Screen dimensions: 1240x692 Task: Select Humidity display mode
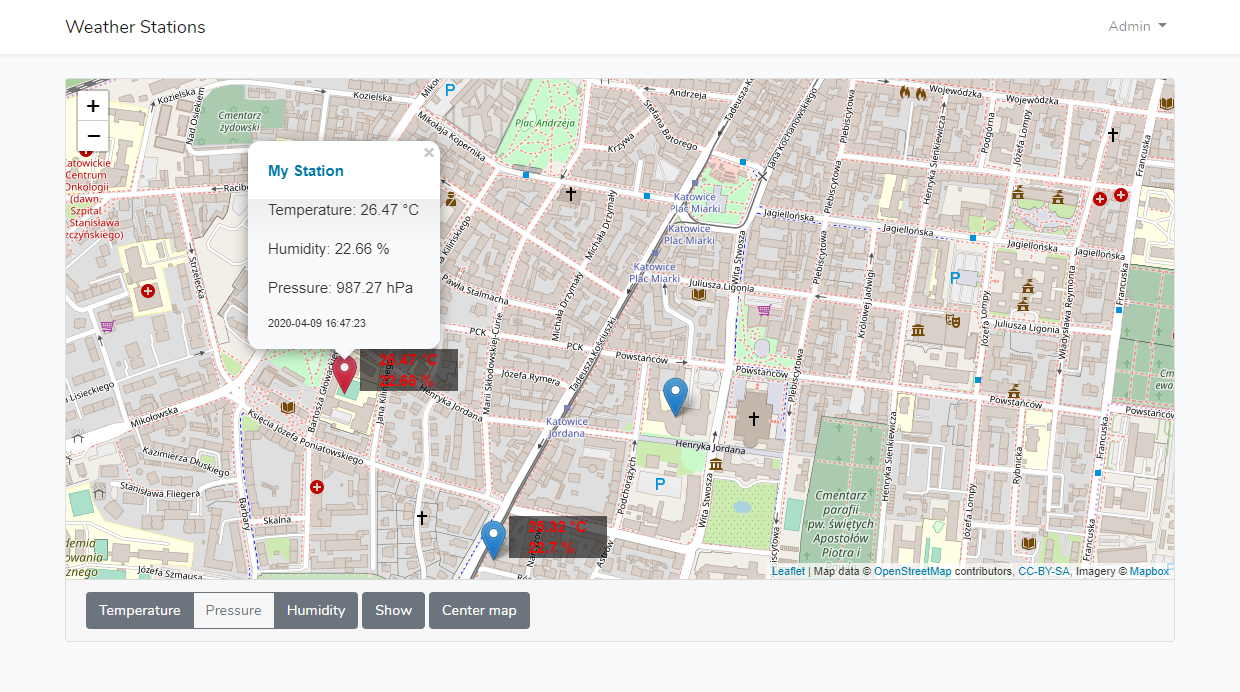pos(316,610)
